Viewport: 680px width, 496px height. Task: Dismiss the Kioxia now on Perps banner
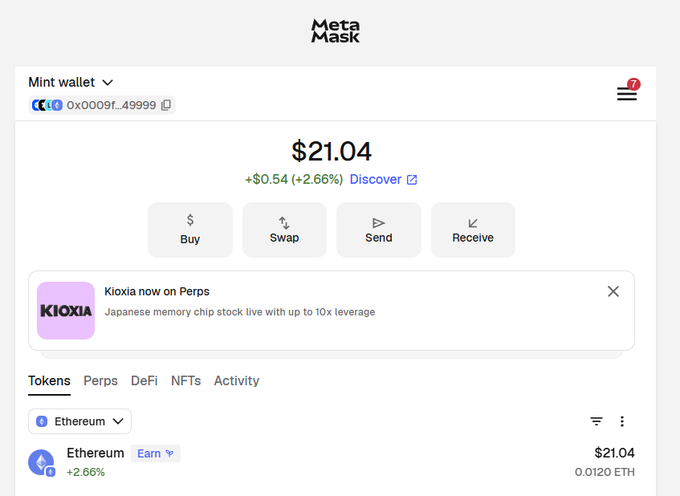[613, 291]
